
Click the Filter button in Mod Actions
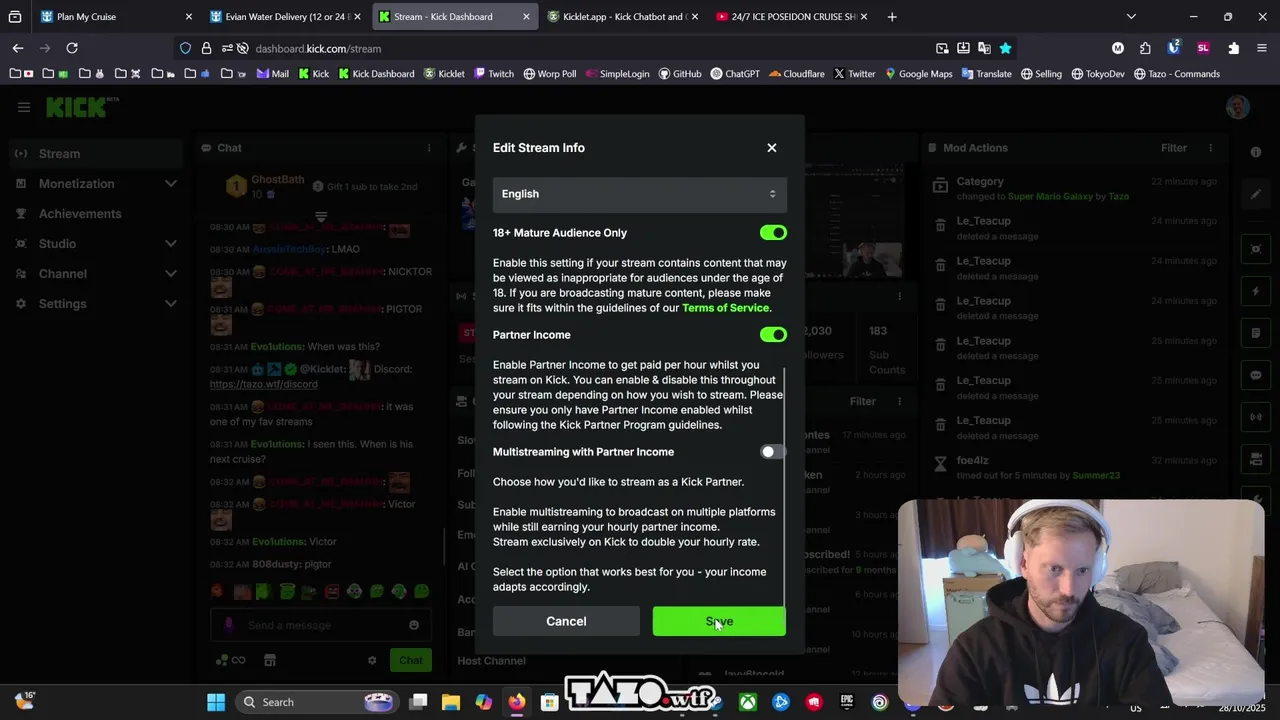coord(1174,148)
